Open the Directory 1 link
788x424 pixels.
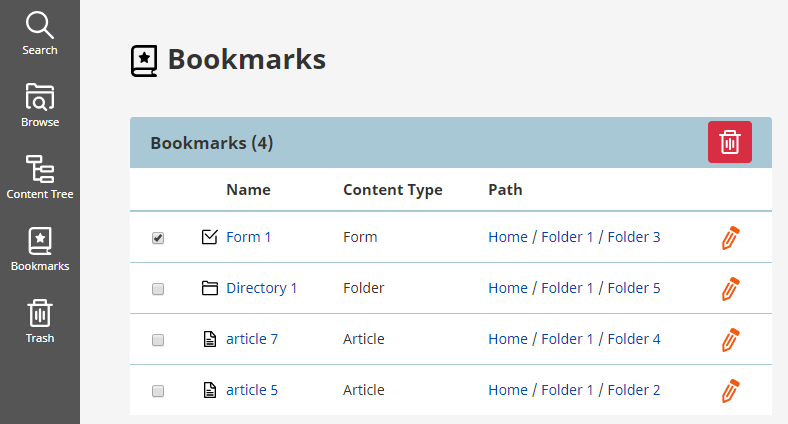coord(261,288)
